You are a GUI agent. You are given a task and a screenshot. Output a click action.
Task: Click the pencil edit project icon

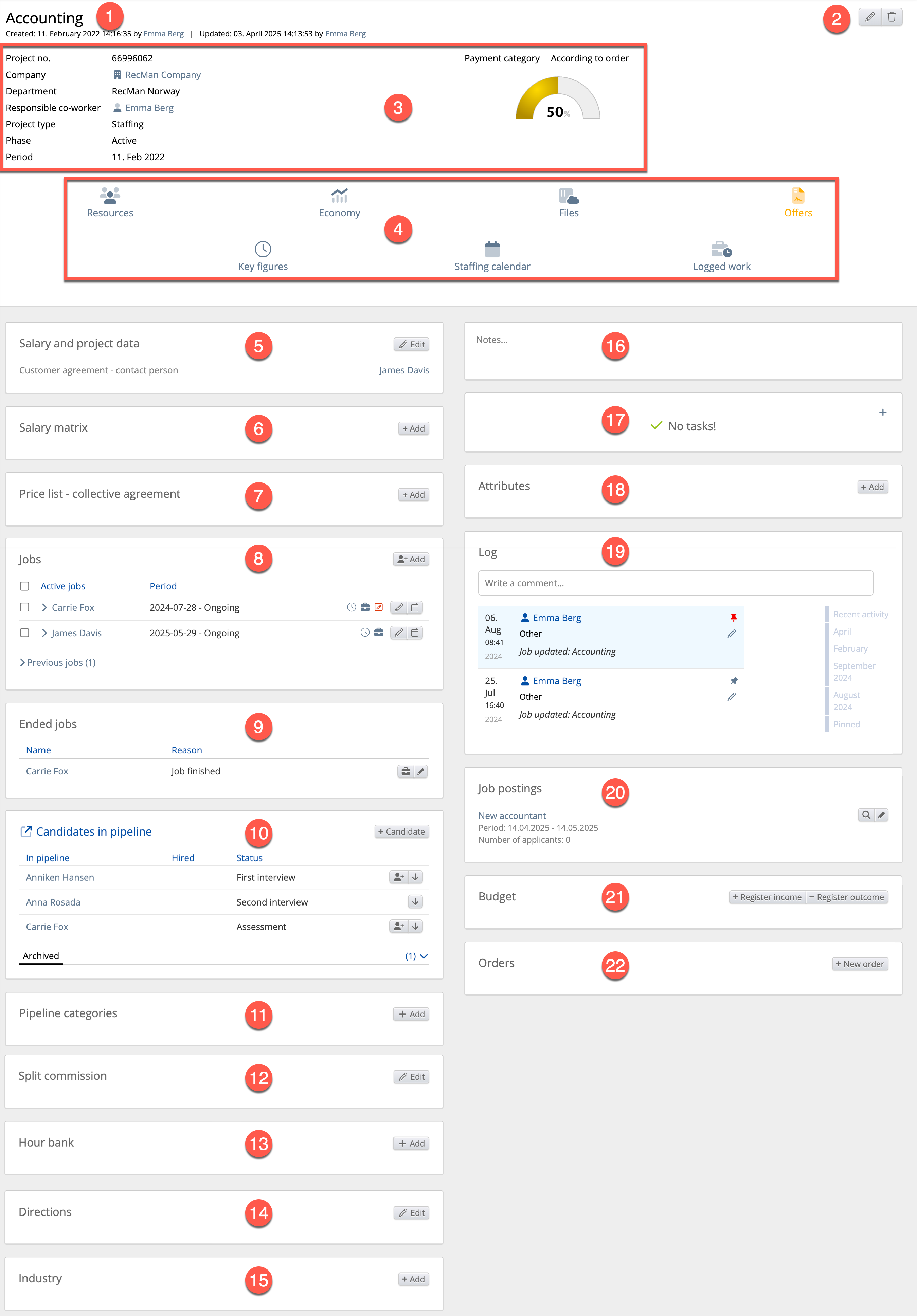[870, 17]
